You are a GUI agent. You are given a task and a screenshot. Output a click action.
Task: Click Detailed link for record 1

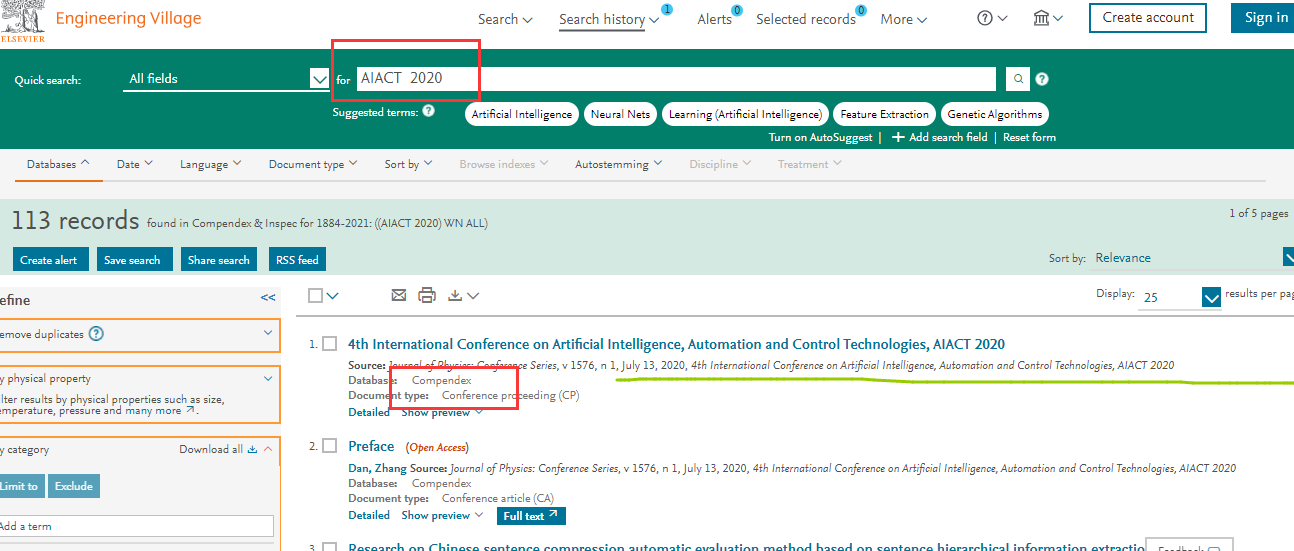369,412
